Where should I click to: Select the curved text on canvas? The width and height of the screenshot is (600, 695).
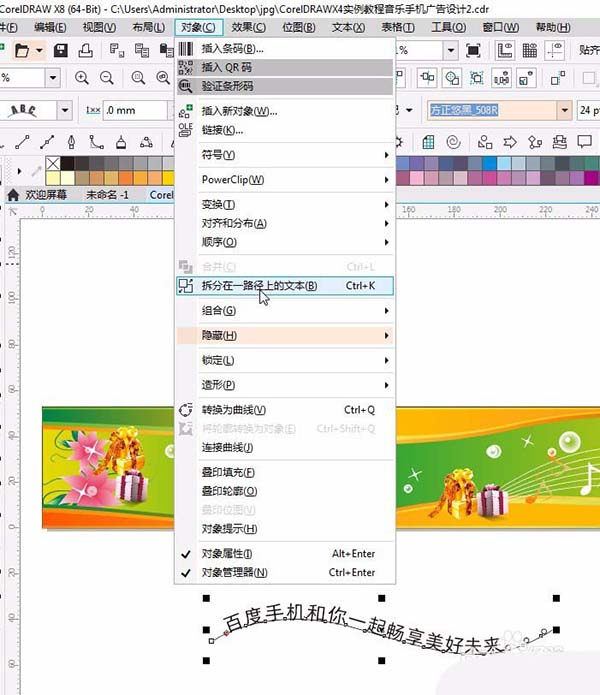pos(363,627)
